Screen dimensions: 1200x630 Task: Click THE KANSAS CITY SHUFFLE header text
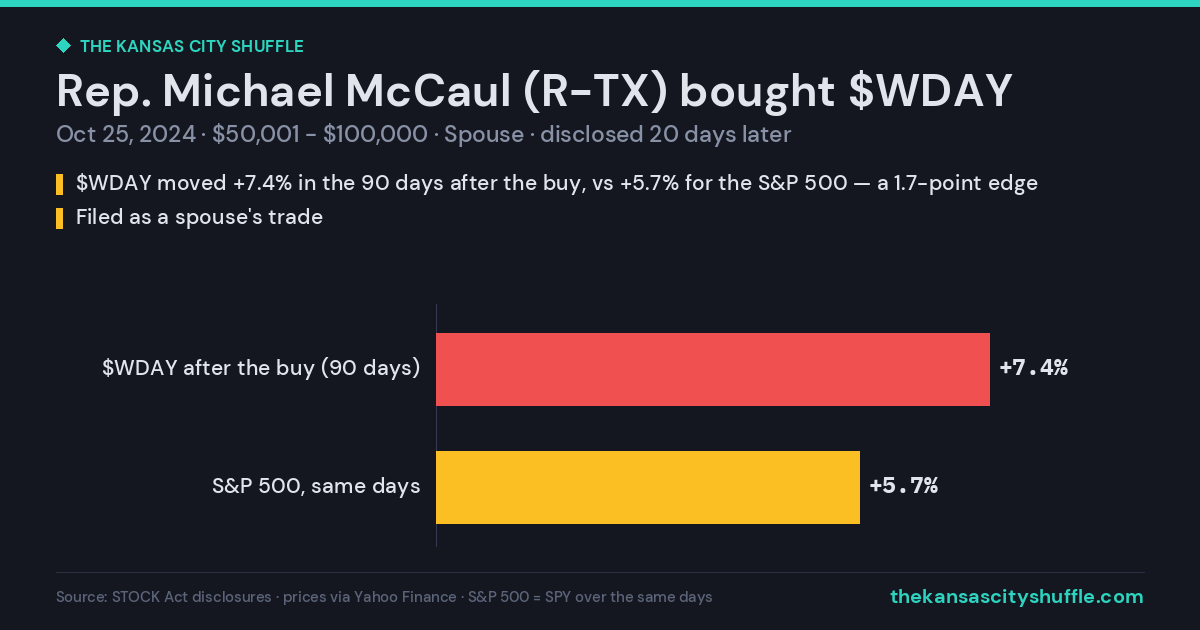191,46
